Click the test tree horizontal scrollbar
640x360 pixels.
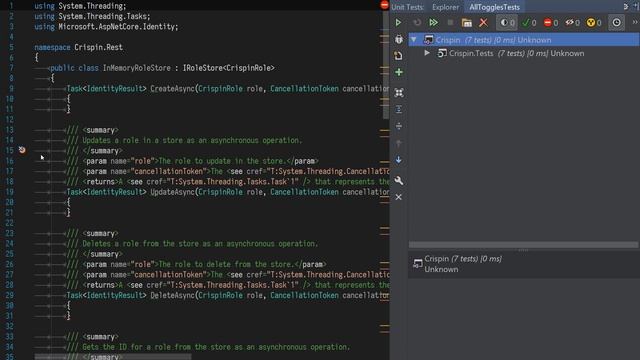(x=523, y=244)
